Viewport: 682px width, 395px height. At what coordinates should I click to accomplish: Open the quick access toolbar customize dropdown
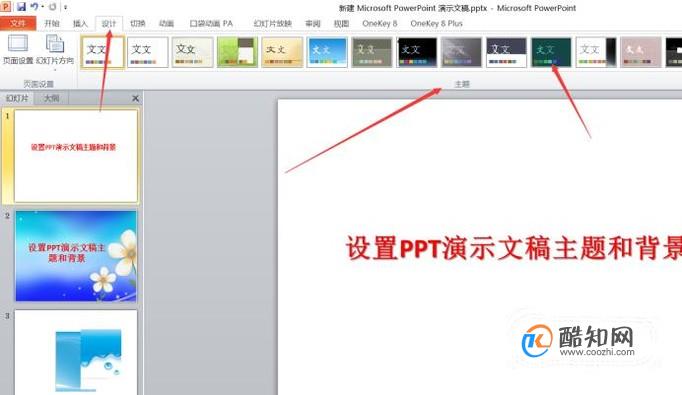(65, 7)
